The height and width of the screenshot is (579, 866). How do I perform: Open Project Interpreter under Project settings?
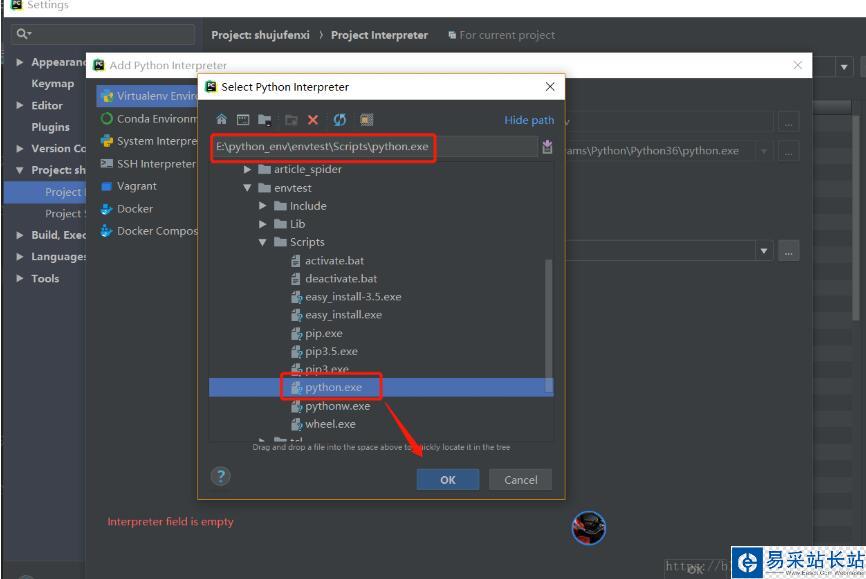[x=45, y=192]
